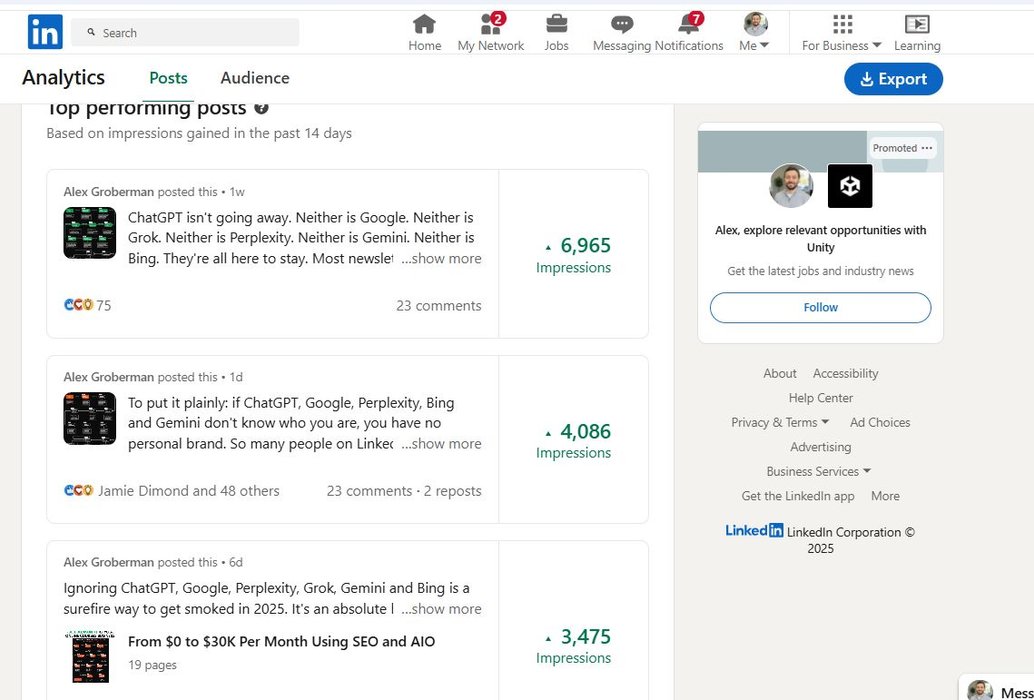Go to the Jobs briefcase icon
This screenshot has height=700, width=1034.
556,24
